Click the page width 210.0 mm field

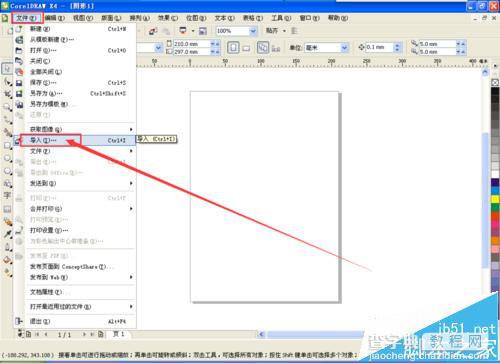[192, 44]
